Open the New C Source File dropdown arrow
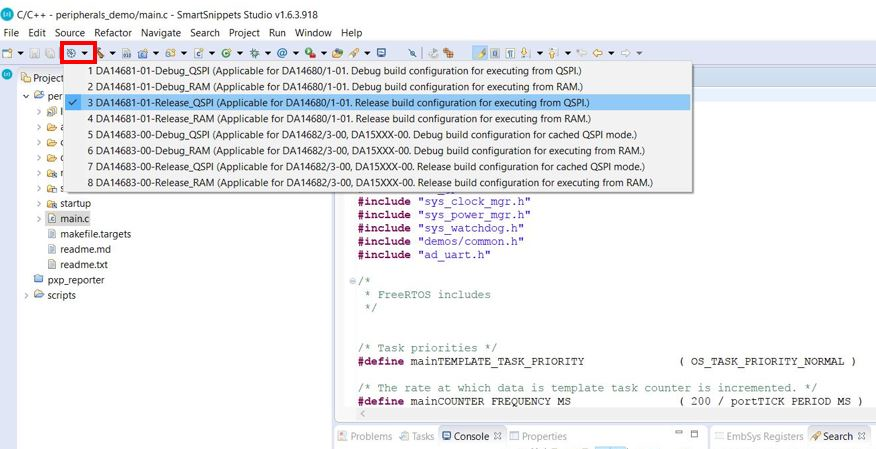The width and height of the screenshot is (876, 449). [212, 53]
